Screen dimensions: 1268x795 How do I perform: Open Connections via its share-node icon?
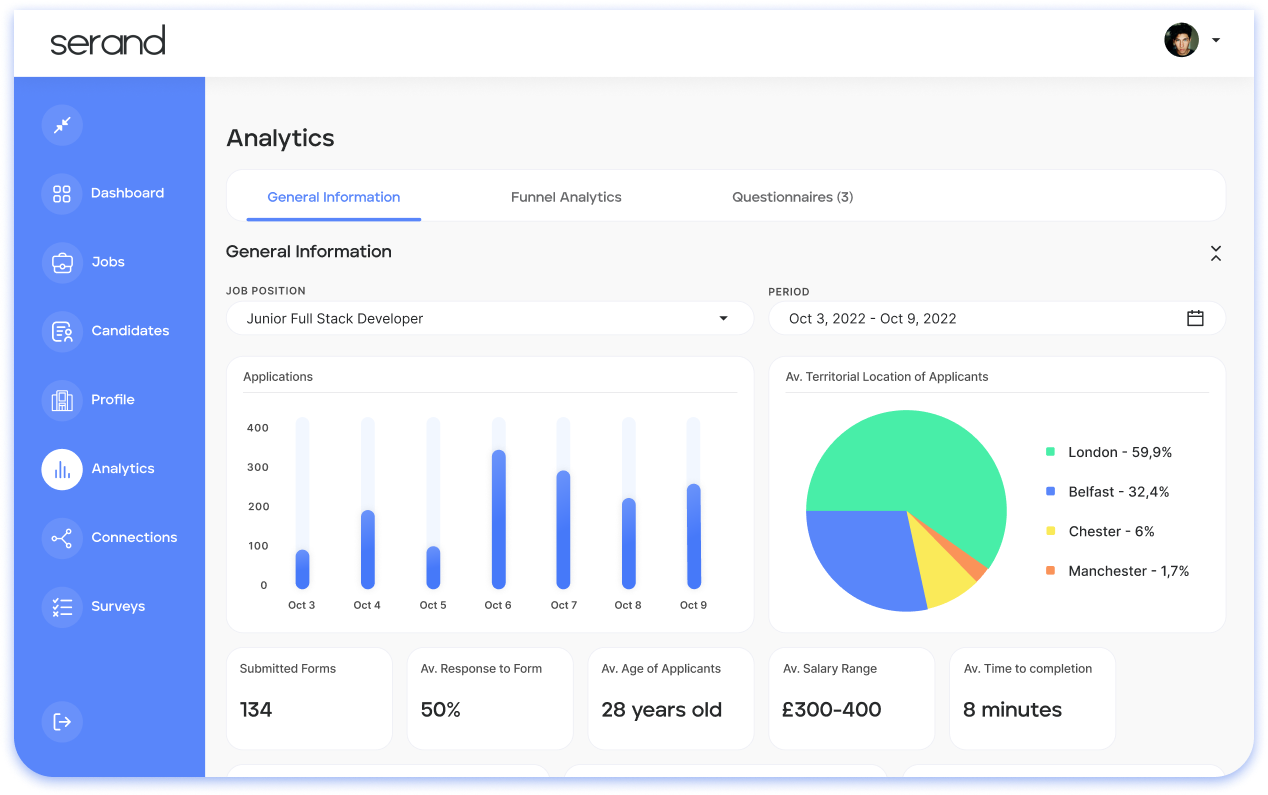62,538
